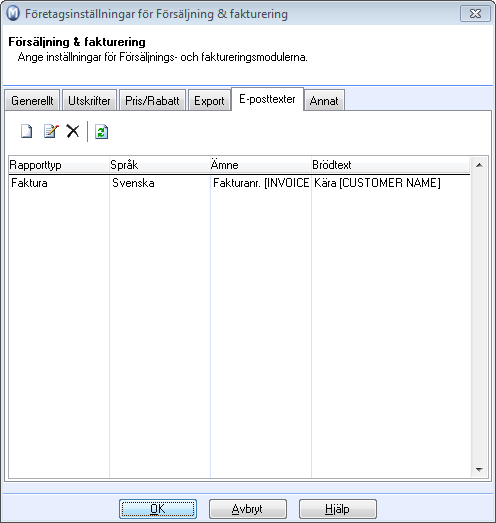Go to the Export tab
Image resolution: width=496 pixels, height=523 pixels.
coord(209,100)
